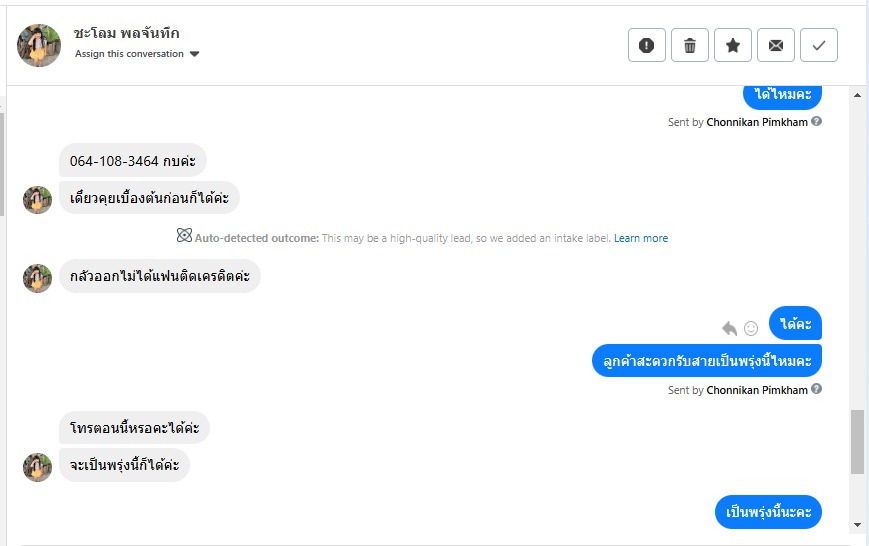
Task: Click help icon after the lower Sent by line
Action: click(x=817, y=390)
